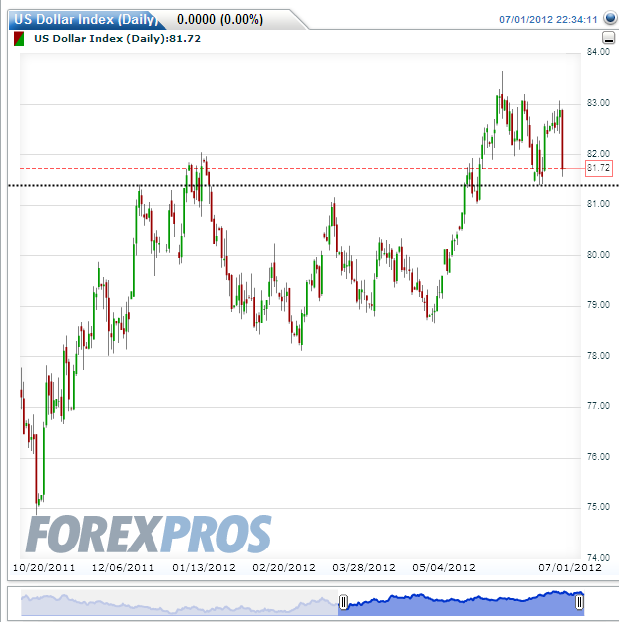The height and width of the screenshot is (622, 619).
Task: Click the US Dollar Index (Daily):81.72 legend text
Action: [117, 38]
